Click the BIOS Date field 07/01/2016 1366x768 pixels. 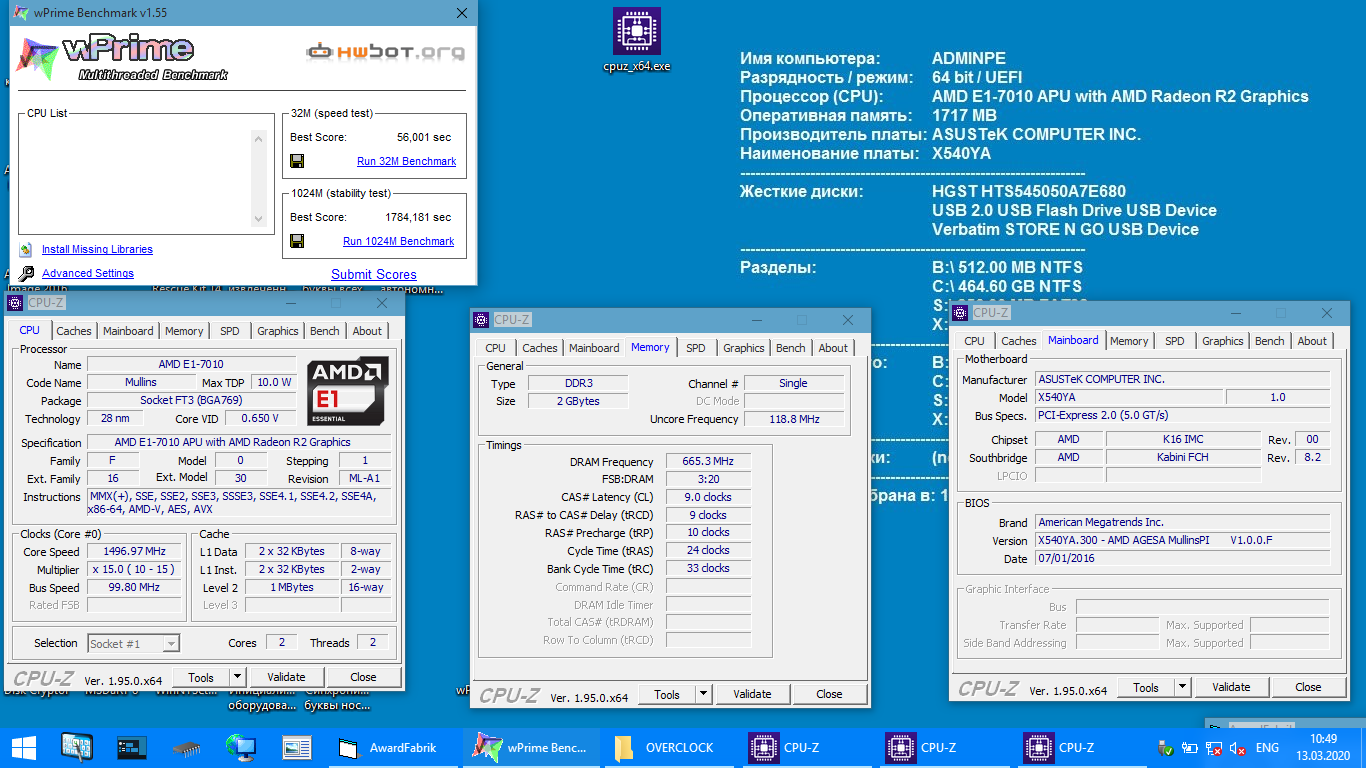coord(1182,559)
